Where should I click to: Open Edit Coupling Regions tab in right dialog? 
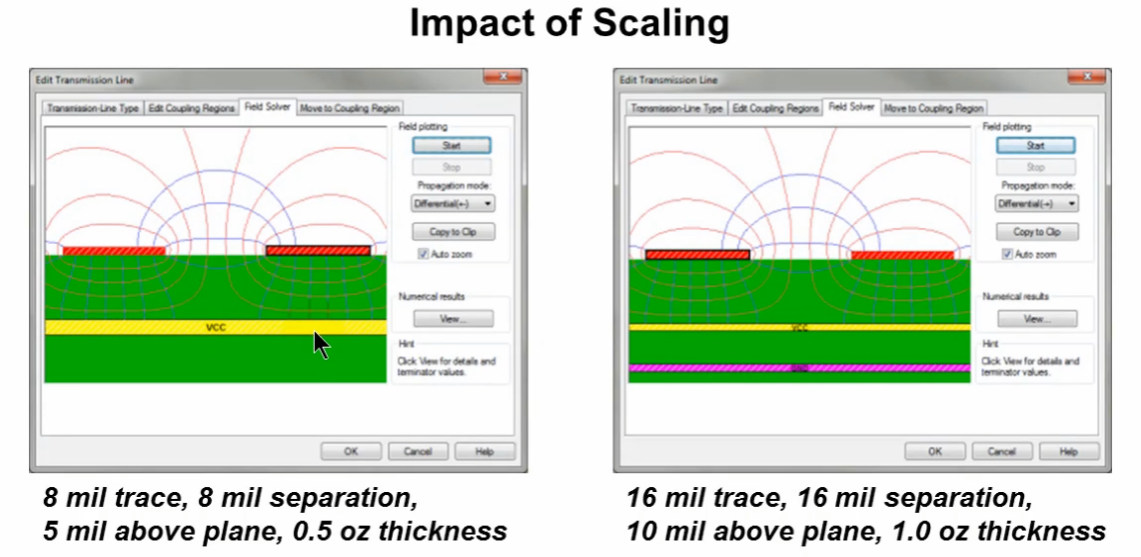[775, 108]
